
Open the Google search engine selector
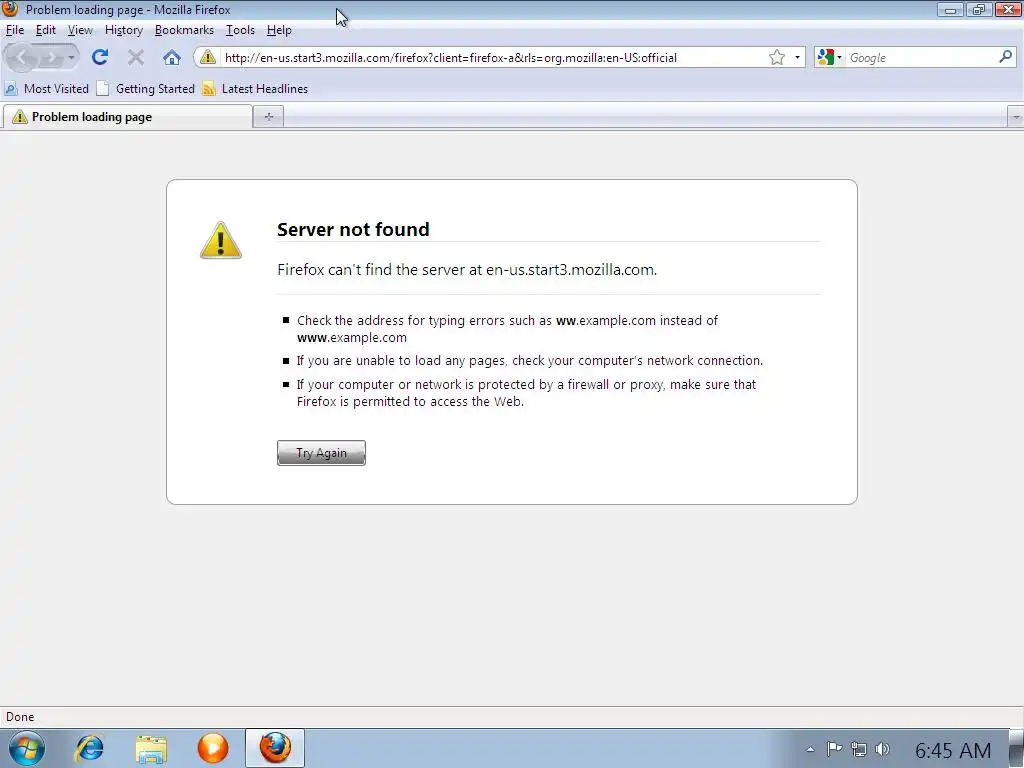tap(829, 57)
